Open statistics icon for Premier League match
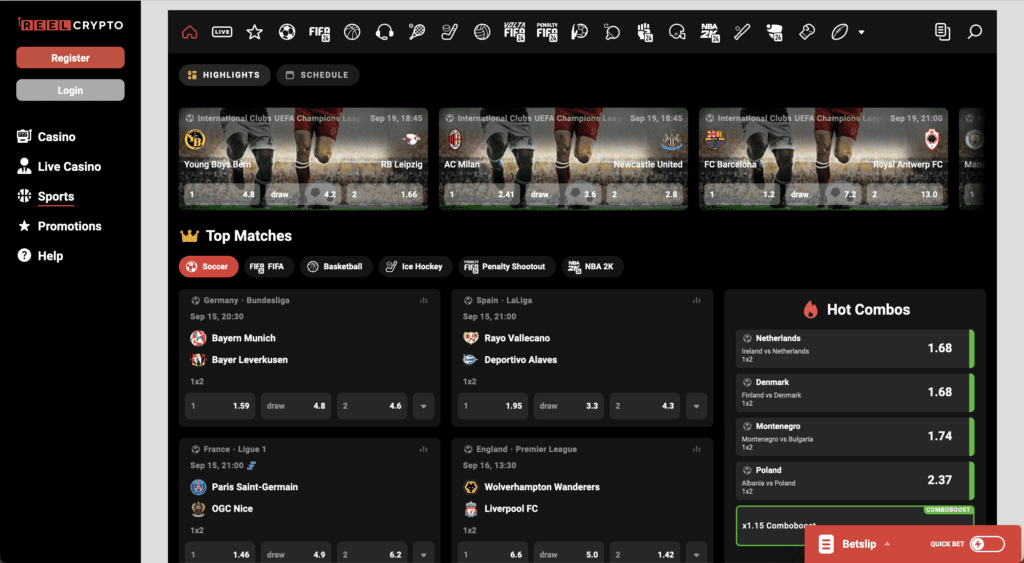 click(696, 449)
